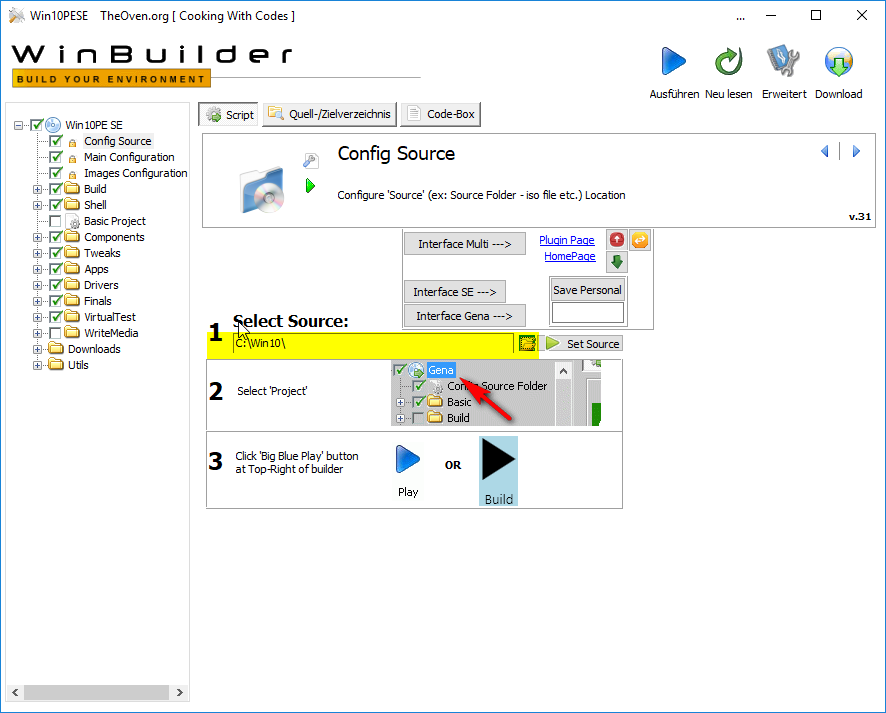Open the HomePage link
Screen dimensions: 886x713
click(570, 256)
